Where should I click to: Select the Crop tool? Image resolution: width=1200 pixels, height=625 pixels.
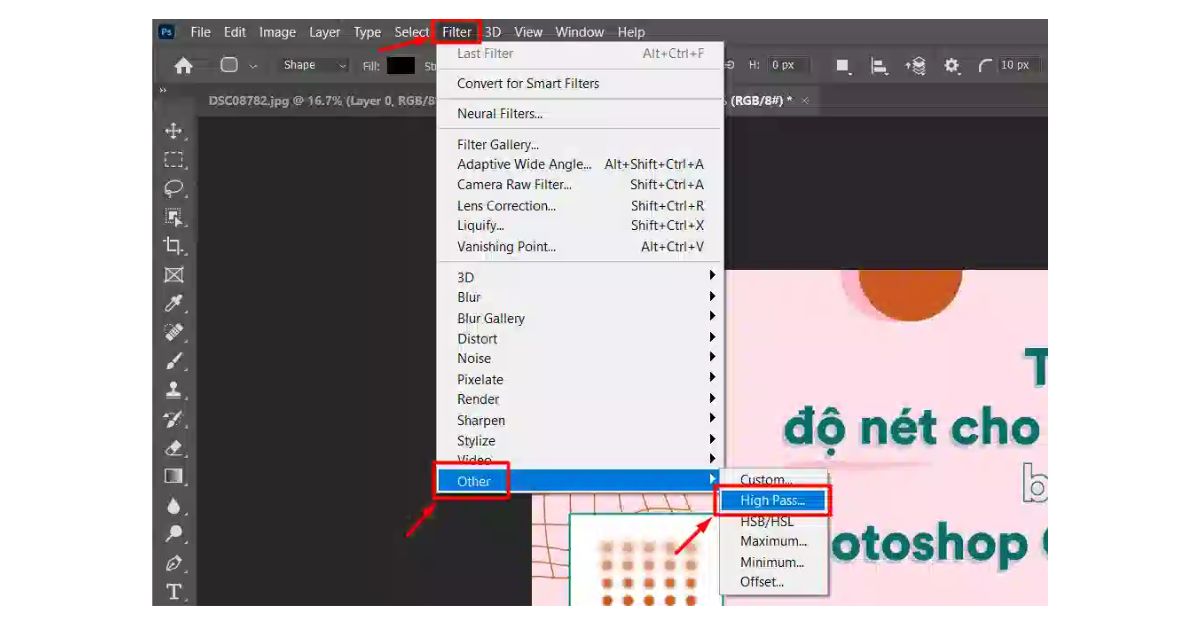click(x=174, y=246)
